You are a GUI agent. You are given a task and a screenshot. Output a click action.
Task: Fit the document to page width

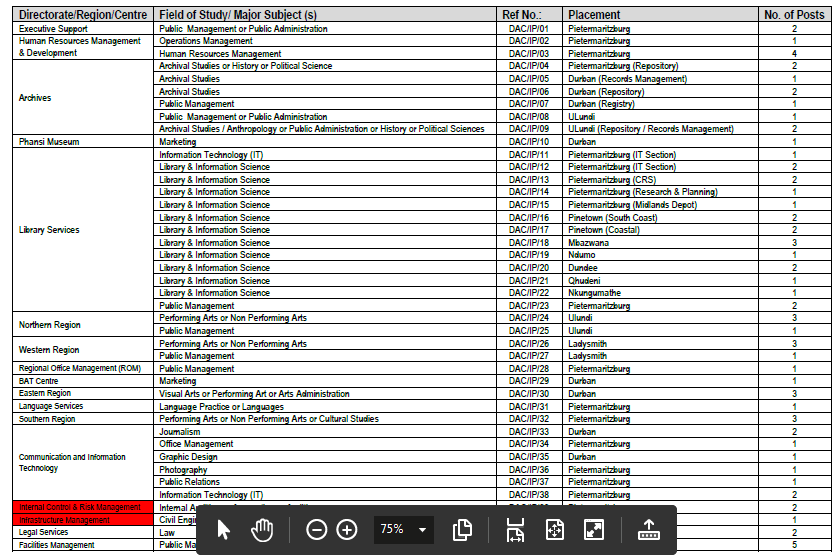(x=515, y=529)
